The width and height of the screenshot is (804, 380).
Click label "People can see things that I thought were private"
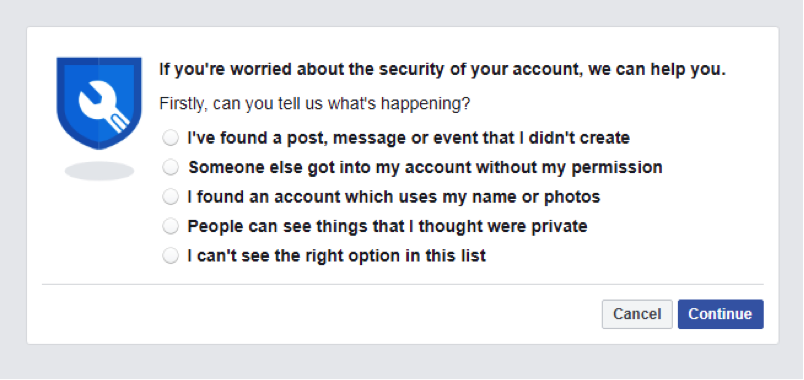tap(387, 226)
